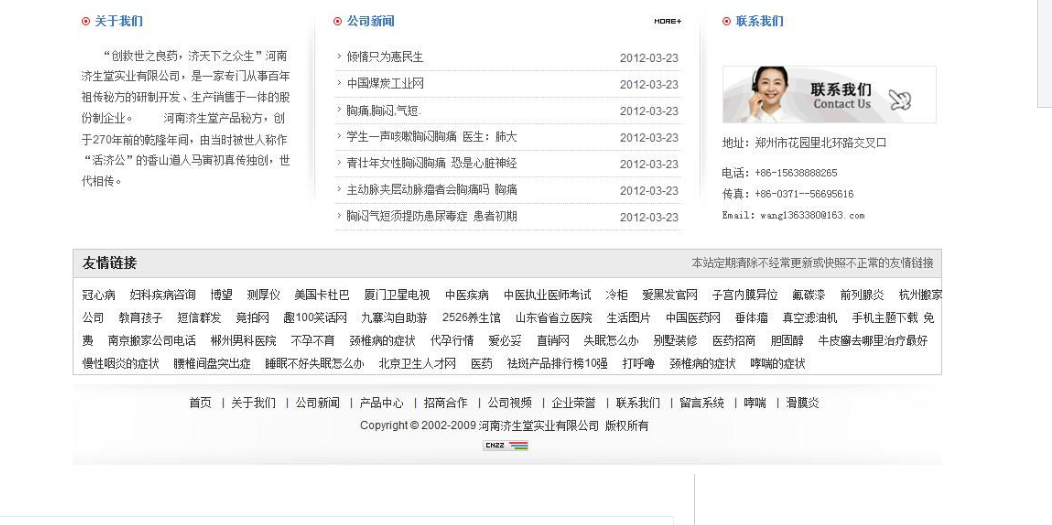Visit friendly link 中国医药网
This screenshot has height=525, width=1052.
tap(693, 318)
